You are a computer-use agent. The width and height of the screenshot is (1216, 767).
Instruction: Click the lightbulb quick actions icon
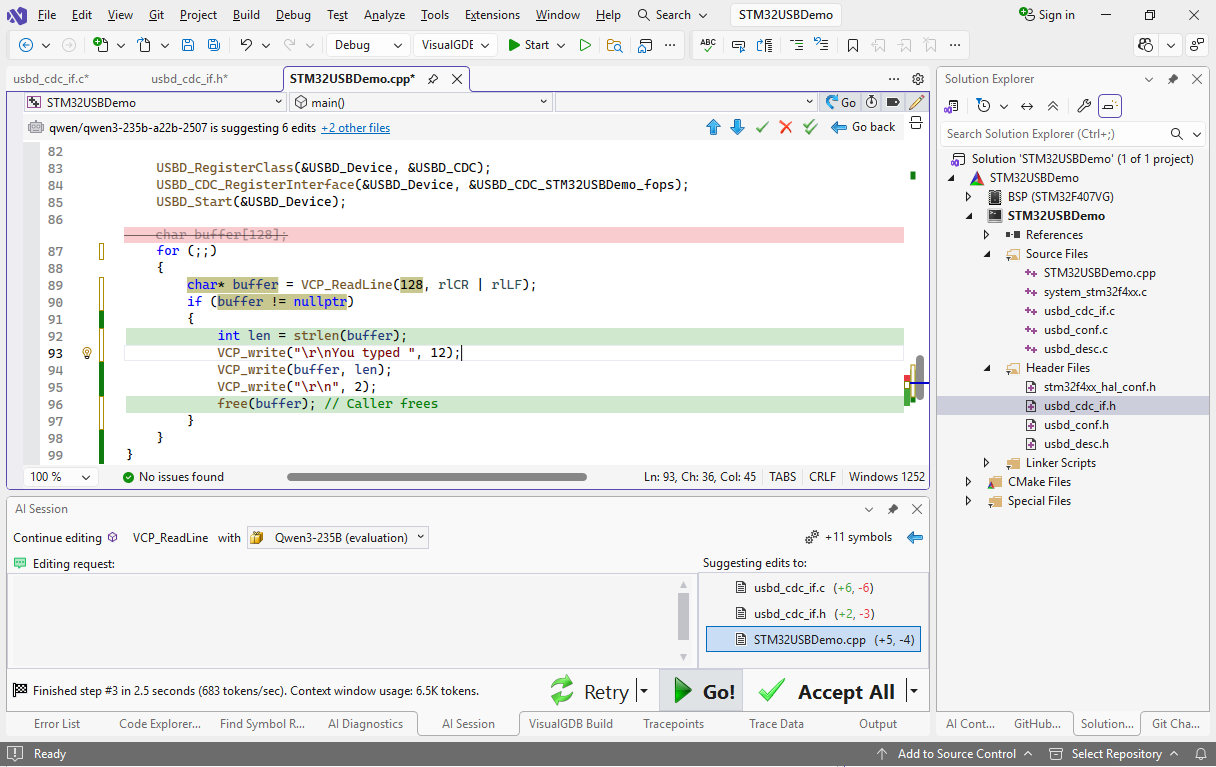click(x=87, y=353)
